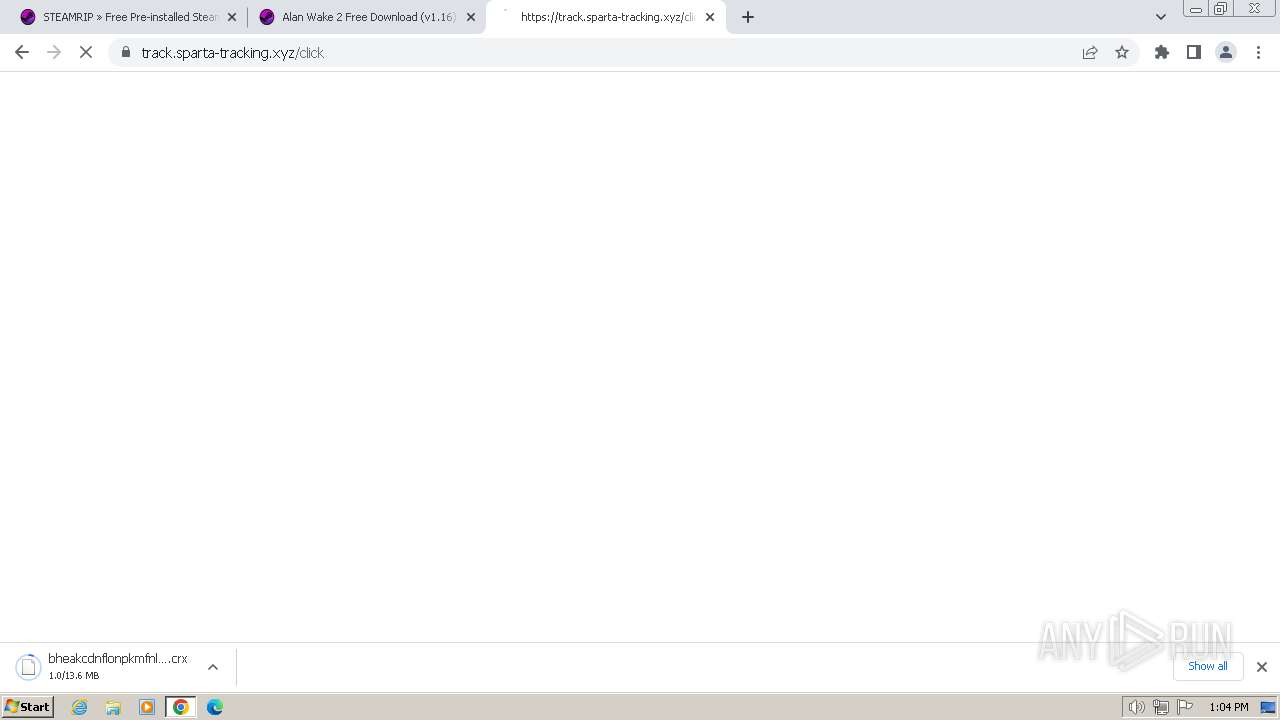This screenshot has width=1280, height=720.
Task: Share this page using the share icon
Action: tap(1090, 52)
